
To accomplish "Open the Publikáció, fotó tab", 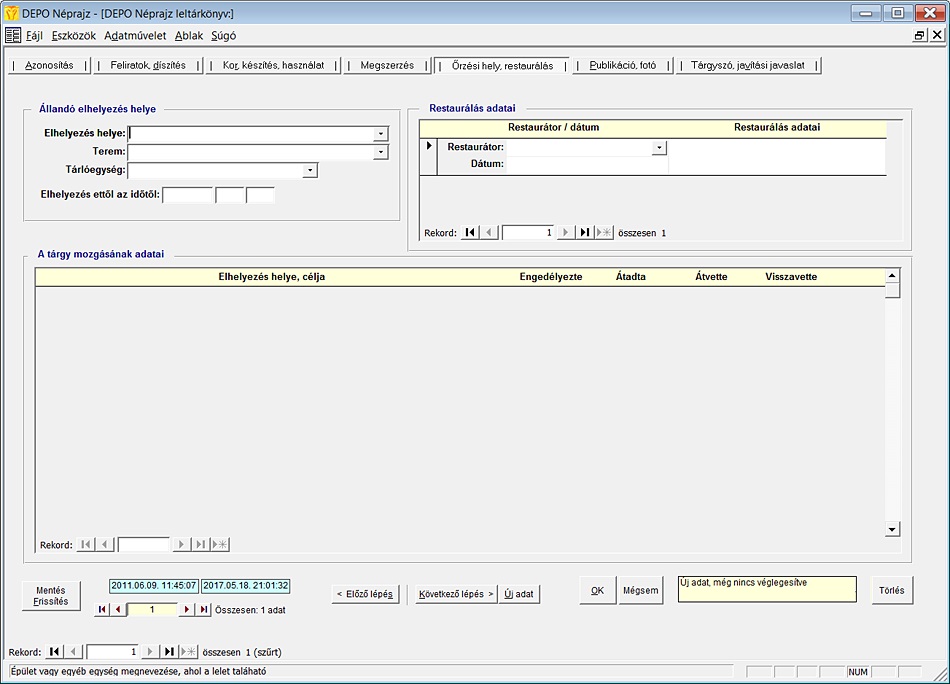I will pyautogui.click(x=622, y=66).
